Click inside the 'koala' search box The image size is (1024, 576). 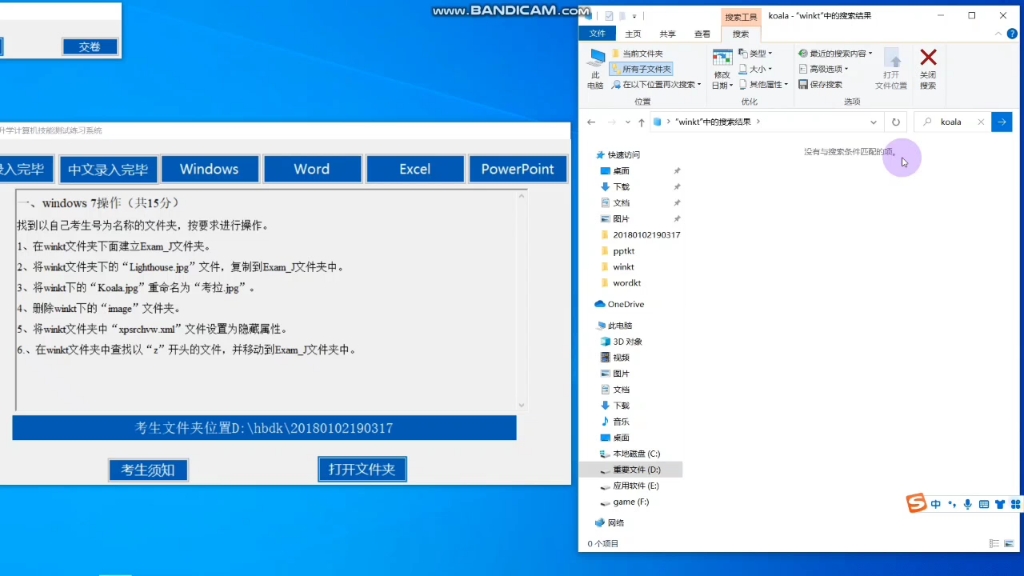pos(950,121)
